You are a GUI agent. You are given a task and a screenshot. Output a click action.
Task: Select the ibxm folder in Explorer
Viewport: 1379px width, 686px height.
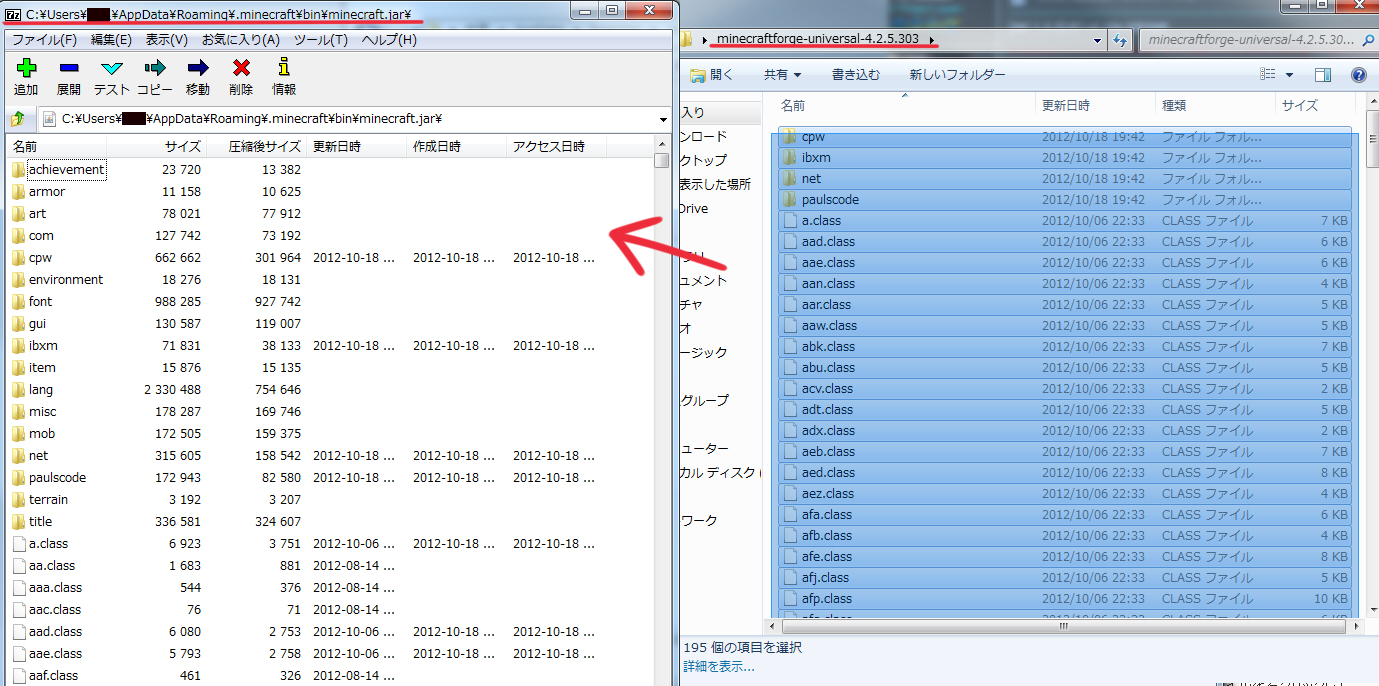point(1065,157)
